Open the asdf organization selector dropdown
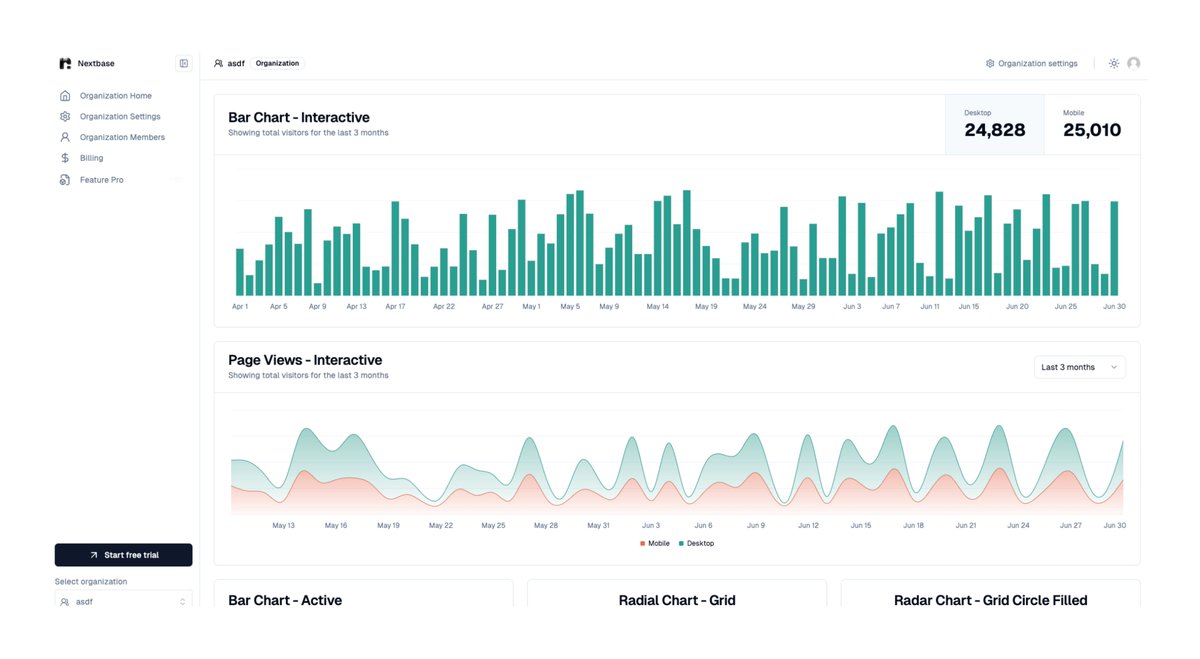The height and width of the screenshot is (659, 1200). [x=123, y=601]
